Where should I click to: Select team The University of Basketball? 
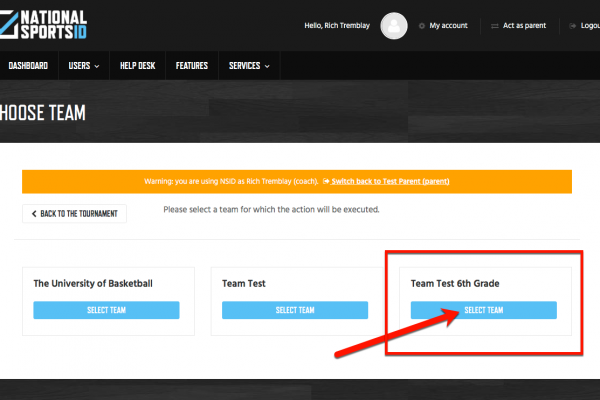pos(106,310)
